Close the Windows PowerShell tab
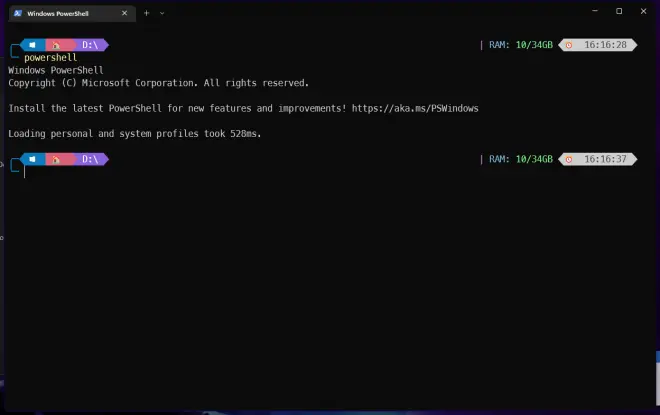Viewport: 660px width, 415px height. pyautogui.click(x=124, y=13)
